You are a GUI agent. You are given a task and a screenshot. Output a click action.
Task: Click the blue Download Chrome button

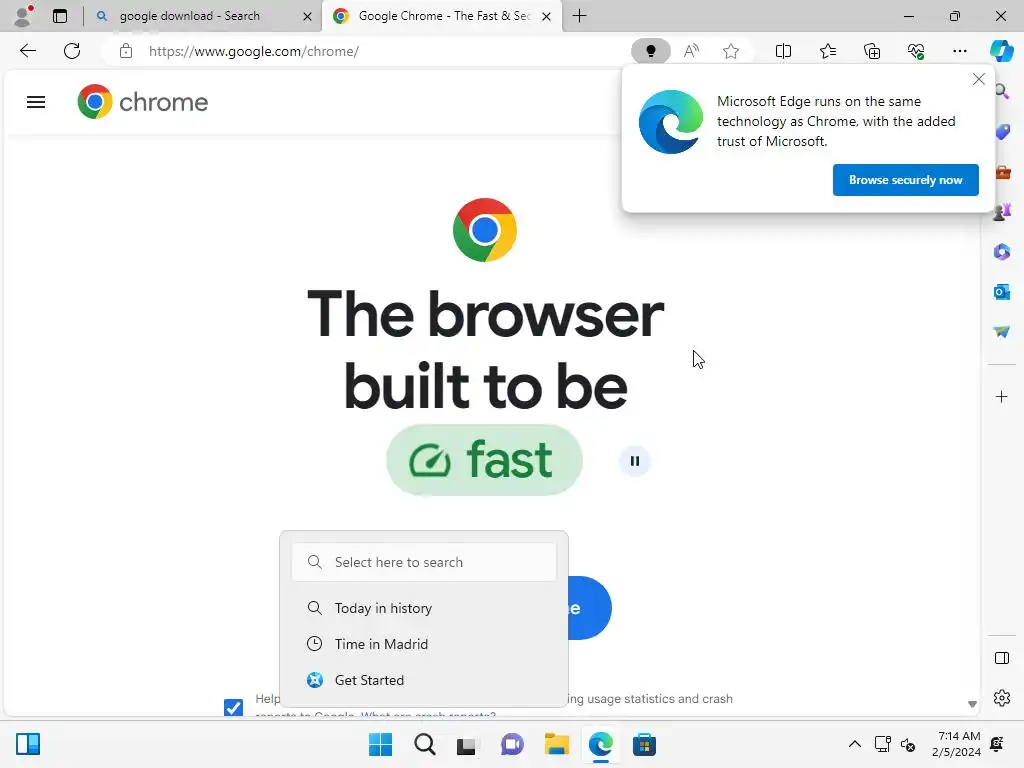coord(589,608)
